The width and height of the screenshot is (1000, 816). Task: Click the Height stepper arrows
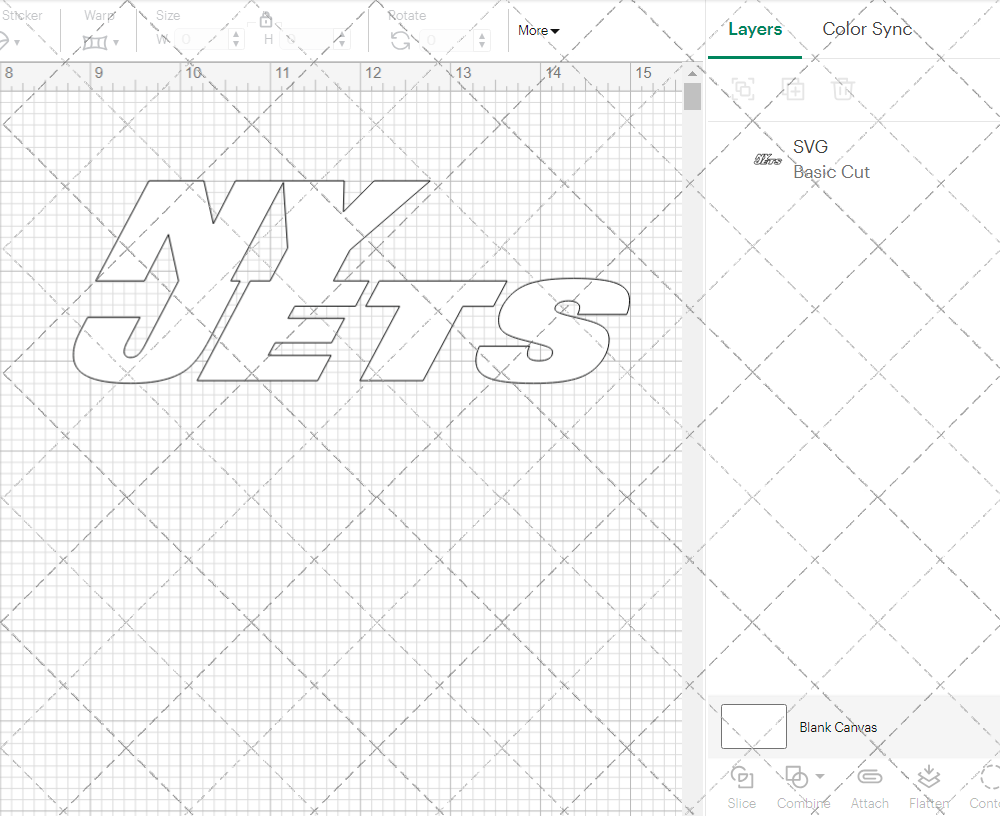342,40
